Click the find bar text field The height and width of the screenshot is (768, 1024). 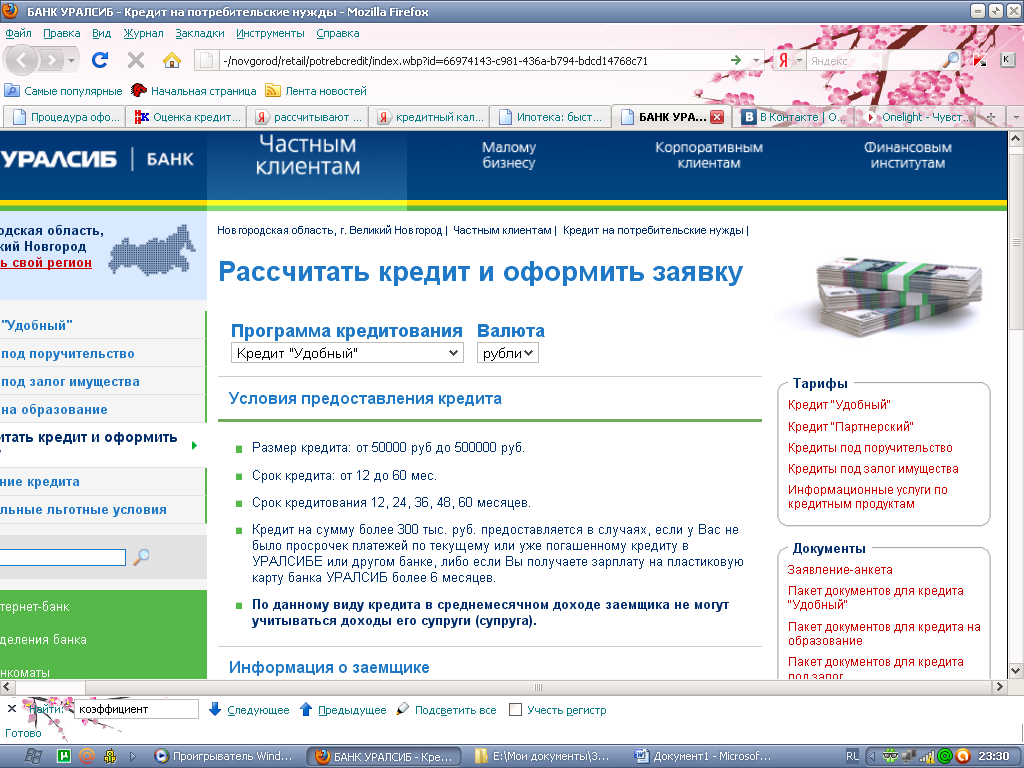click(136, 709)
